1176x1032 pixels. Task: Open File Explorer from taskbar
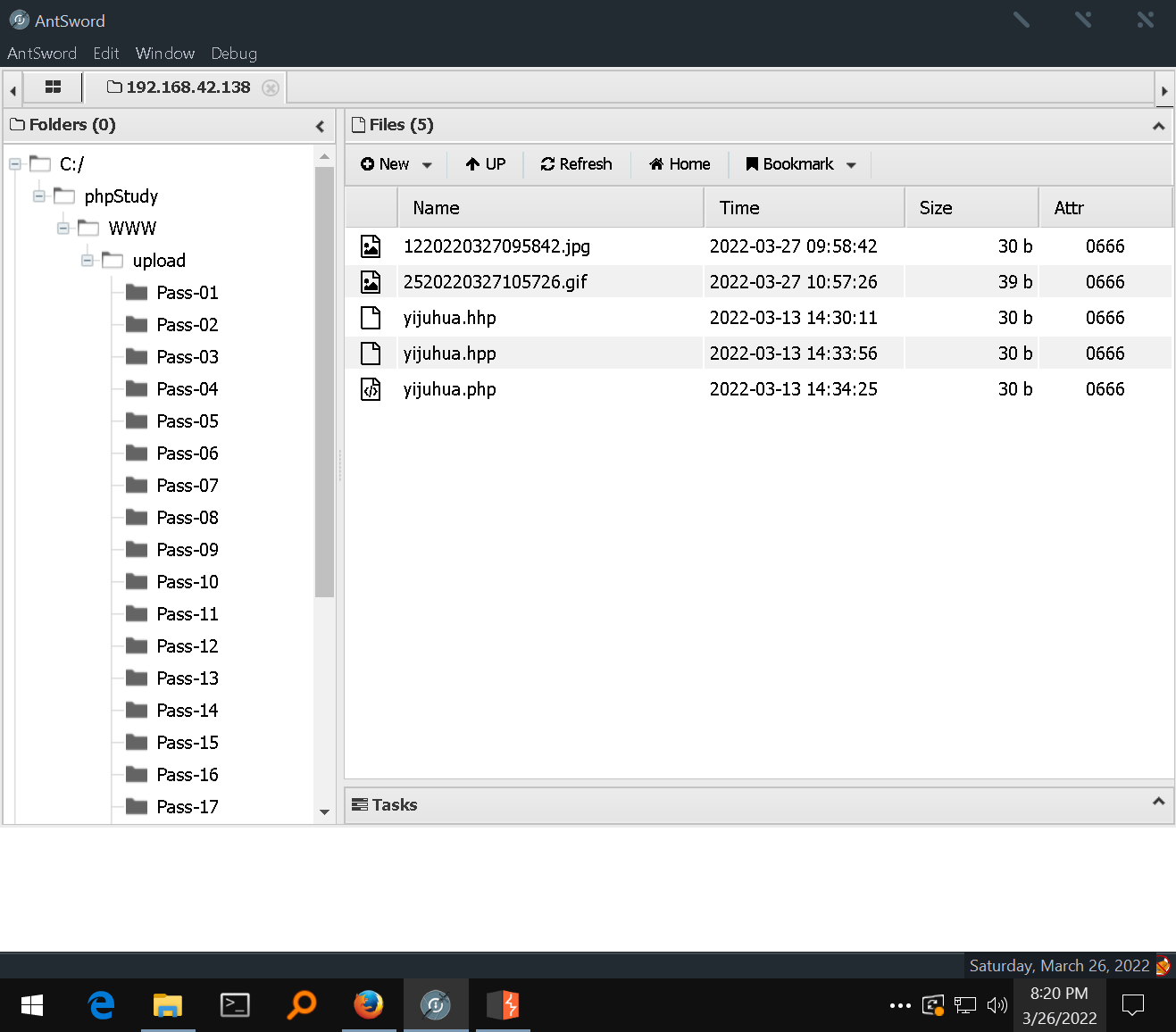[x=167, y=1005]
